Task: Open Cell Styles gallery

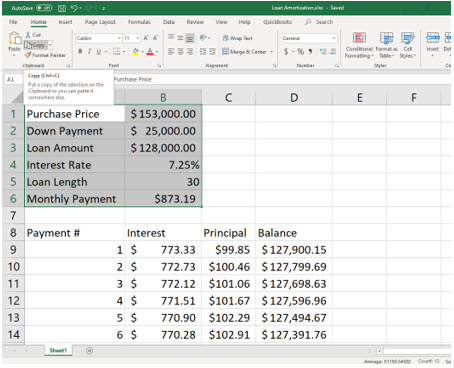Action: [x=408, y=45]
